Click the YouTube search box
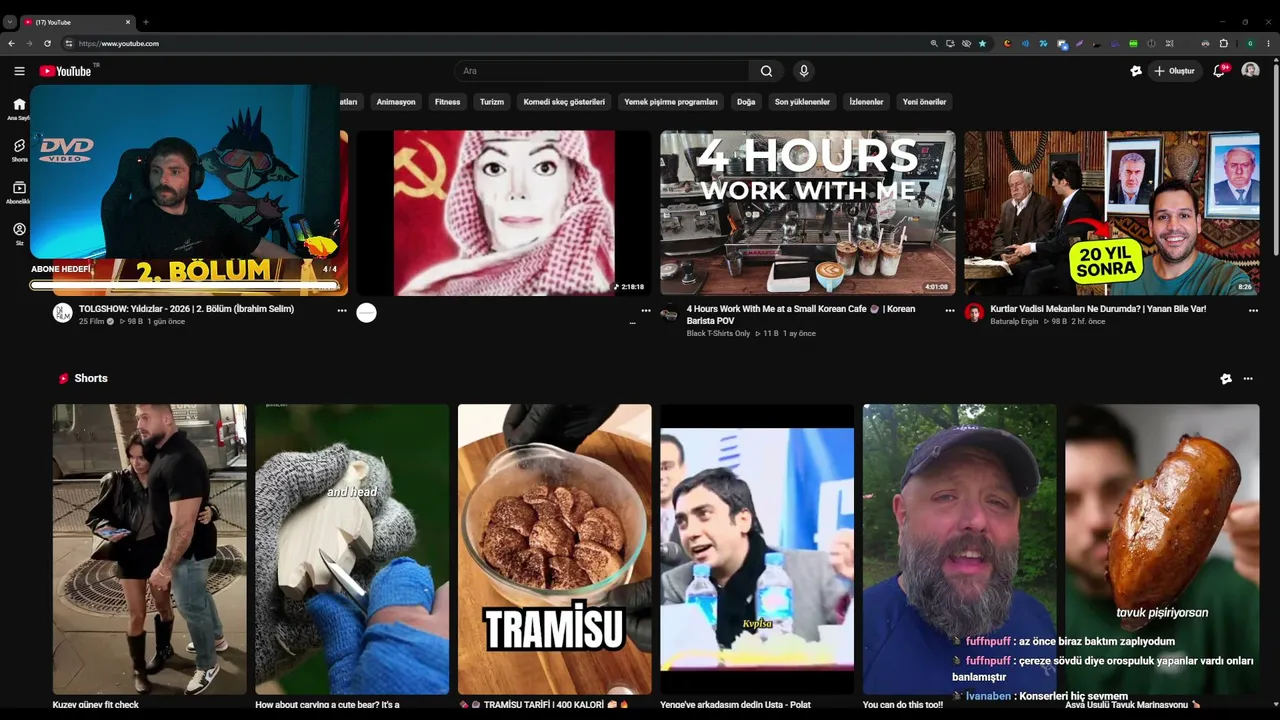Image resolution: width=1280 pixels, height=720 pixels. [601, 71]
